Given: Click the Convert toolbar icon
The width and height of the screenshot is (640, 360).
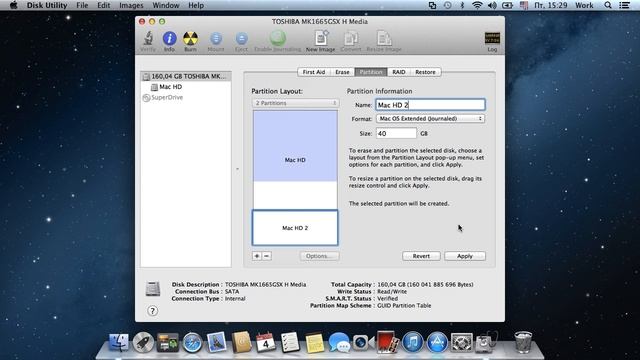Looking at the screenshot, I should pos(351,41).
